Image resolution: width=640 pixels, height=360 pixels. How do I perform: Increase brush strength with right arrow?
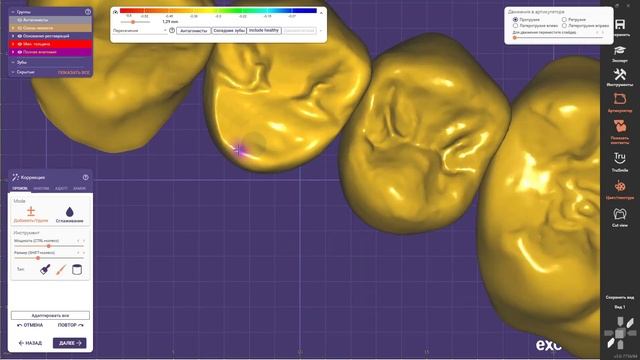[84, 241]
